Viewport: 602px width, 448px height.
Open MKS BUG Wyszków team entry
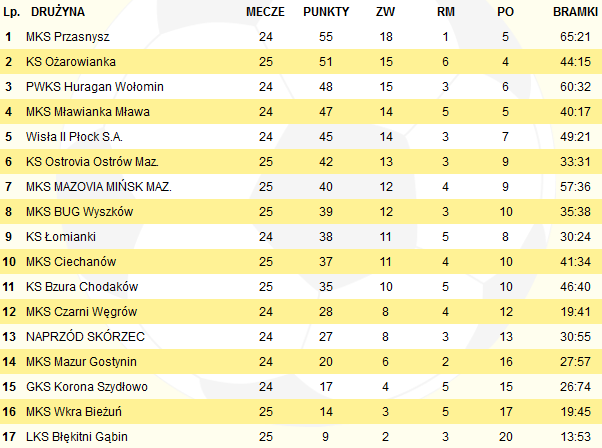click(x=79, y=212)
